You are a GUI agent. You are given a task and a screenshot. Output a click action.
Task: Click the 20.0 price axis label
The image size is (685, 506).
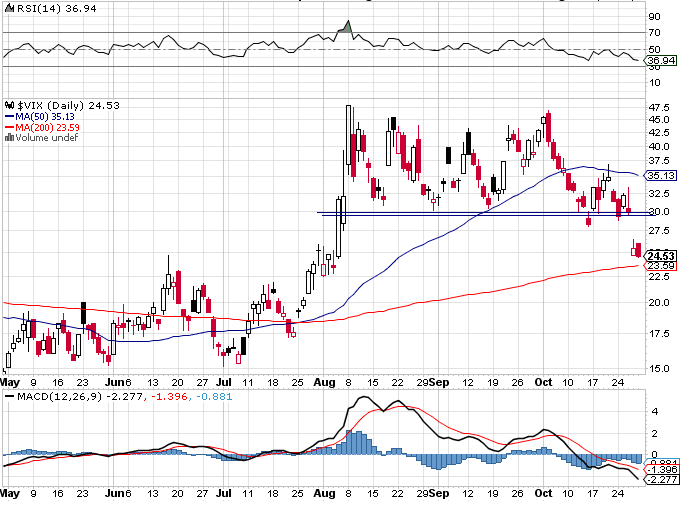[659, 303]
